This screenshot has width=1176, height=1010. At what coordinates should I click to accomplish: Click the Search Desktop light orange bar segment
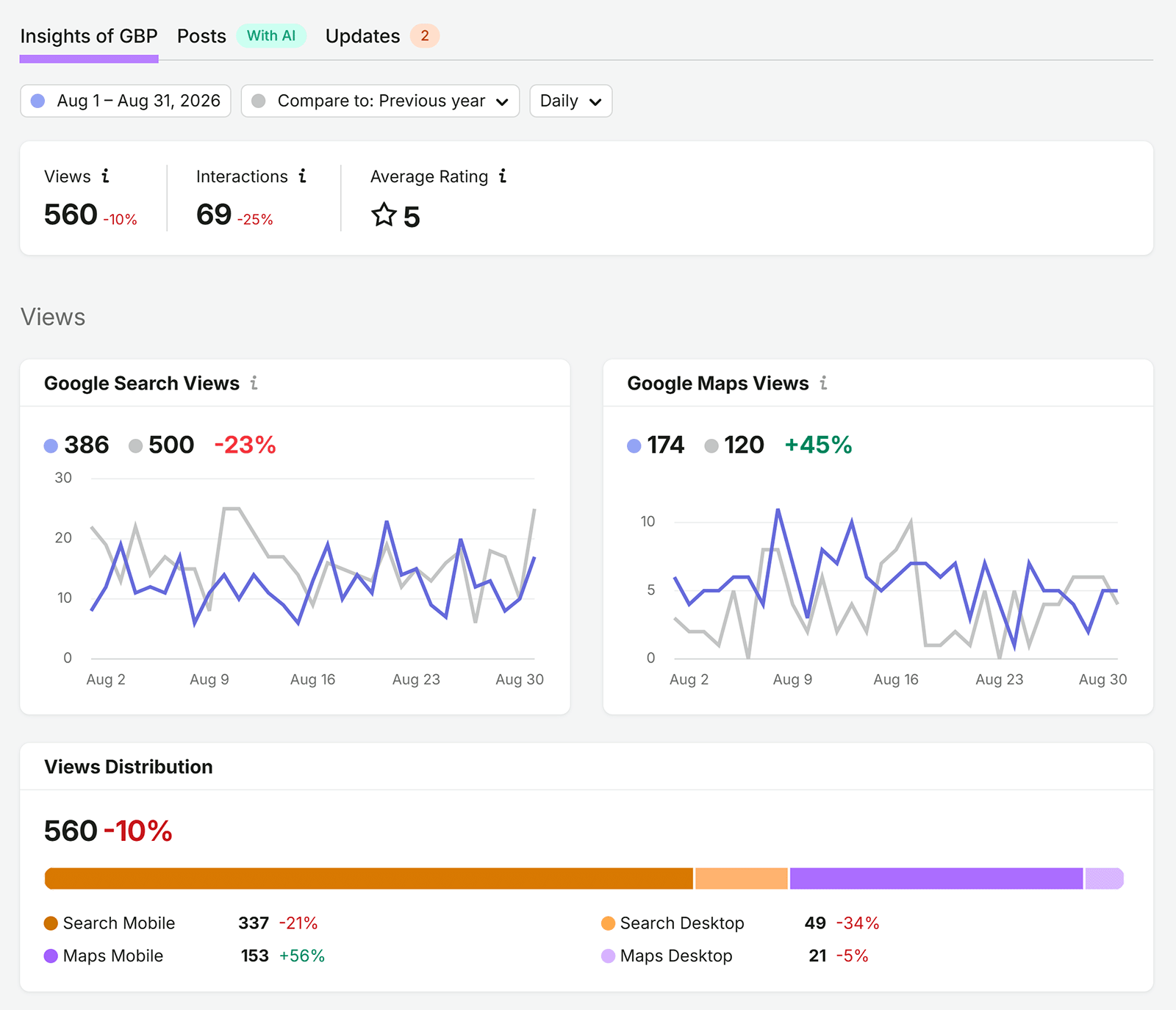pyautogui.click(x=742, y=878)
